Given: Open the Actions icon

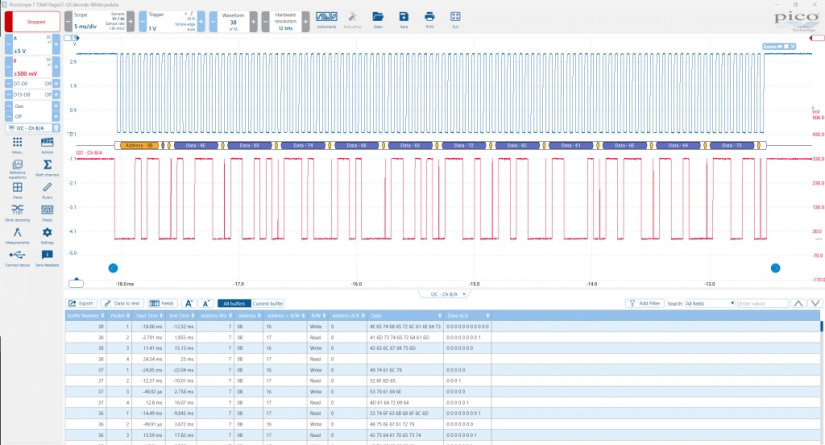Looking at the screenshot, I should [x=47, y=145].
